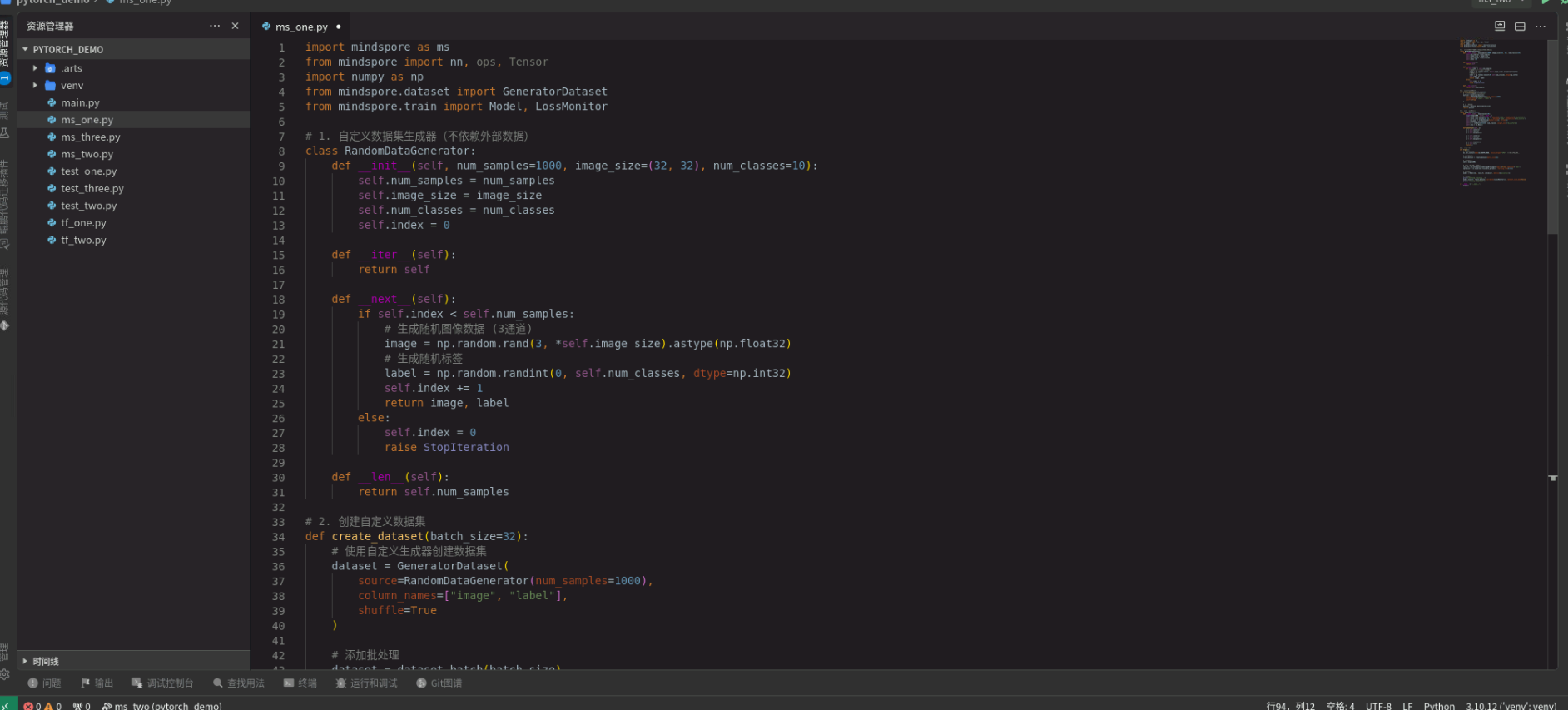
Task: Expand the .arts folder
Action: tap(35, 68)
